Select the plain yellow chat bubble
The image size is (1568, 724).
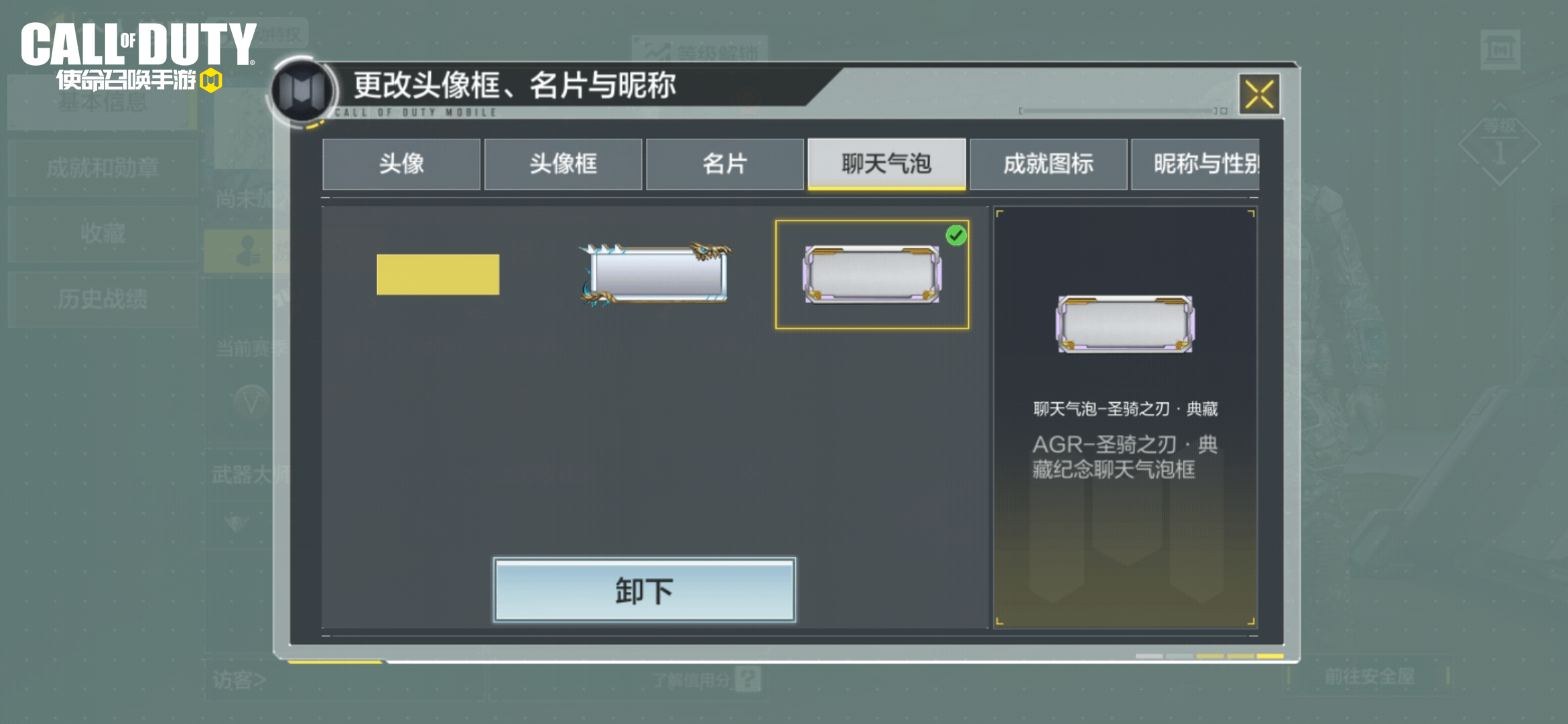tap(438, 274)
